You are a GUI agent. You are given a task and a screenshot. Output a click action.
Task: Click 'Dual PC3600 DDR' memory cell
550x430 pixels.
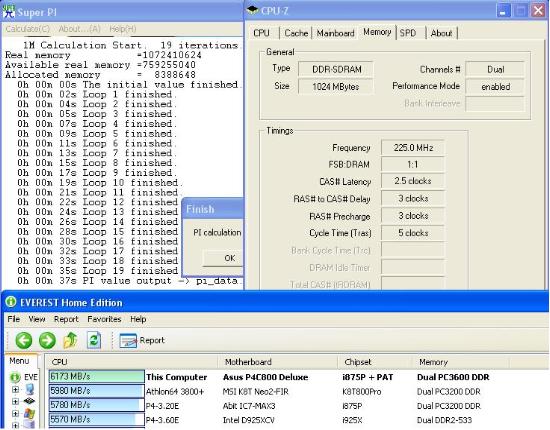coord(453,377)
